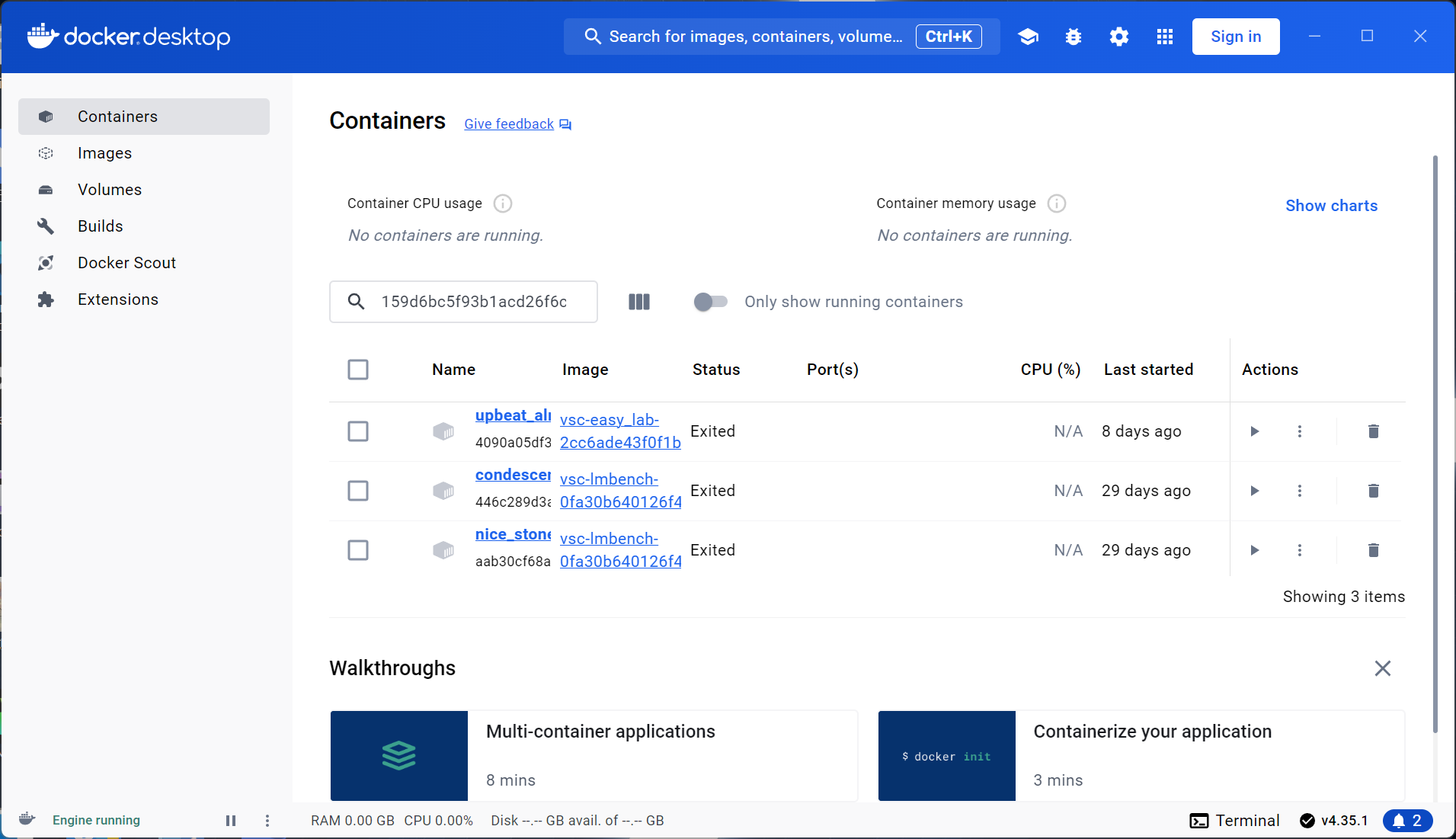
Task: Click the Ctrl+K shortcut badge
Action: [949, 37]
